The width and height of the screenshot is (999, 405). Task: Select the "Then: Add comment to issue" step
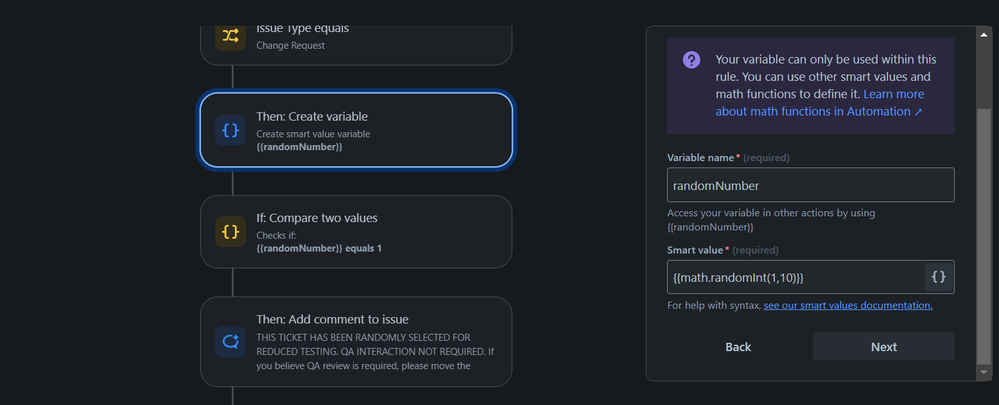pyautogui.click(x=356, y=341)
